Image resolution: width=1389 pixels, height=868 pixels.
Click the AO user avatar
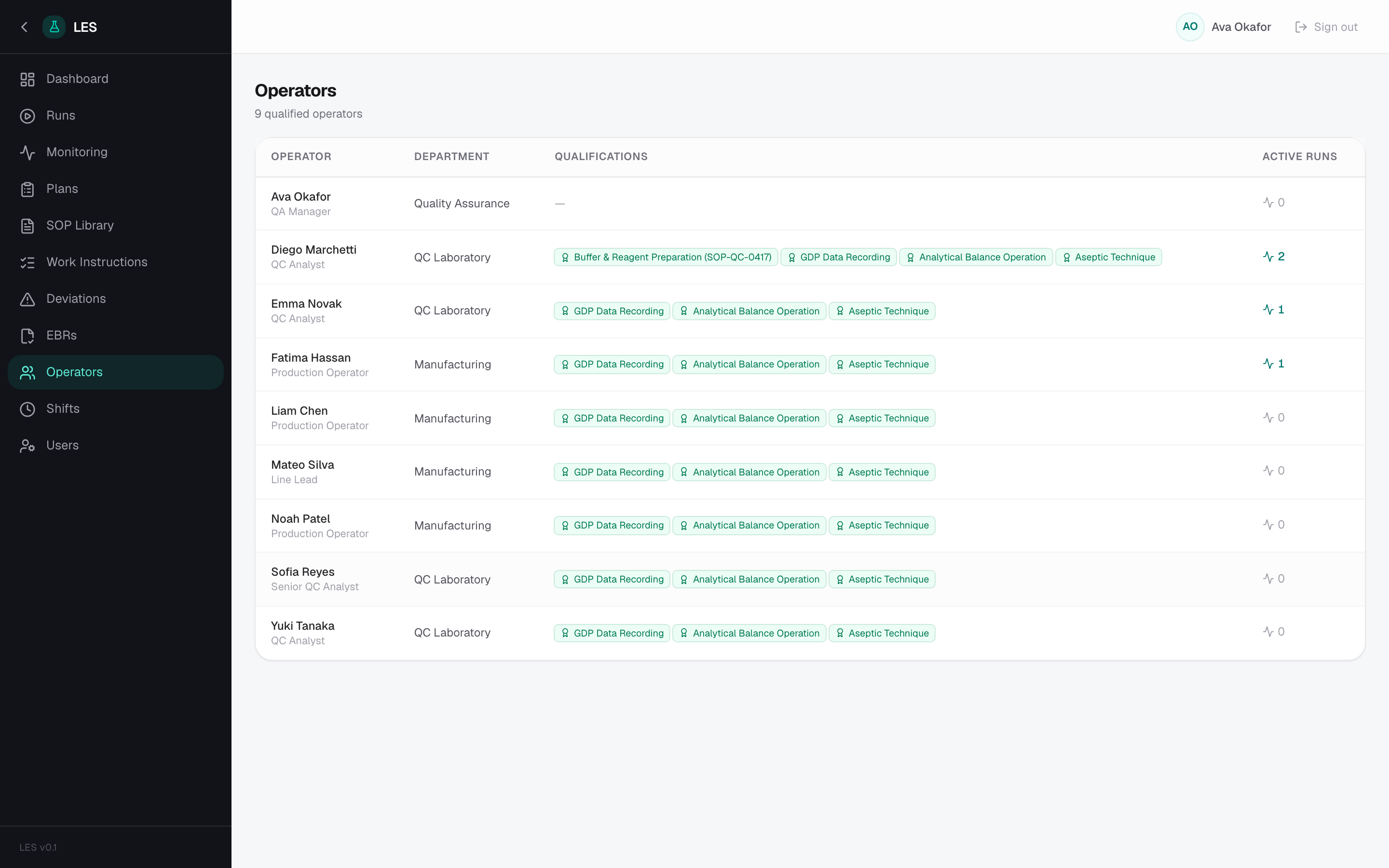[x=1190, y=27]
